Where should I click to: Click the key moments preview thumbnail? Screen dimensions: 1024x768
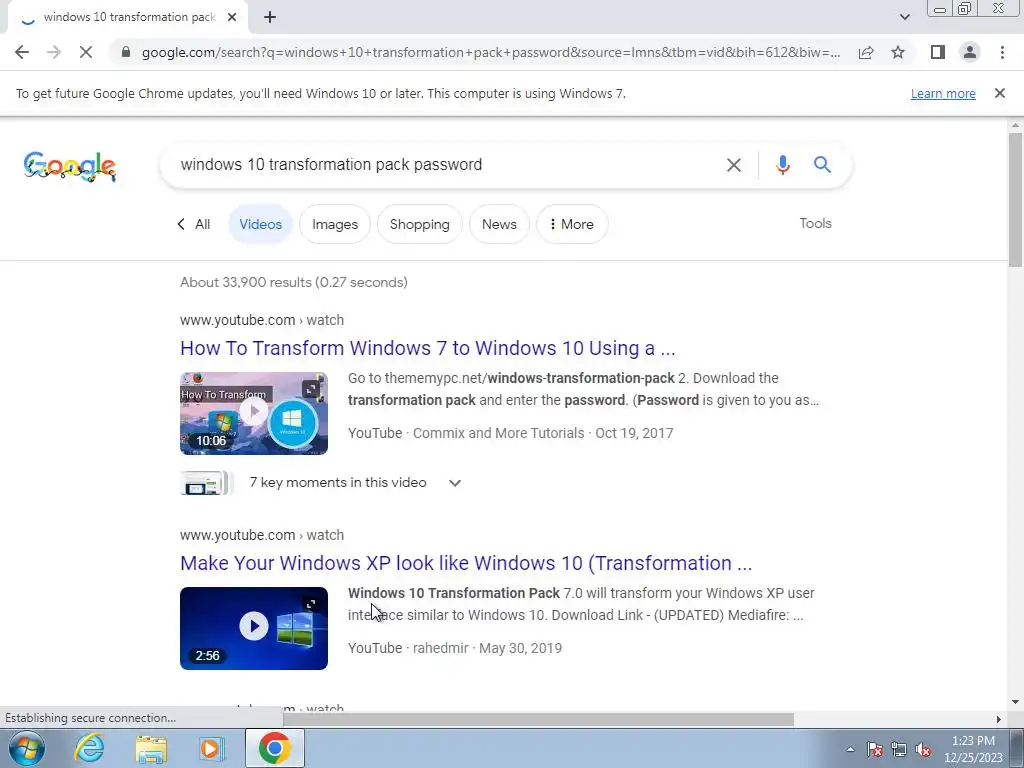206,483
